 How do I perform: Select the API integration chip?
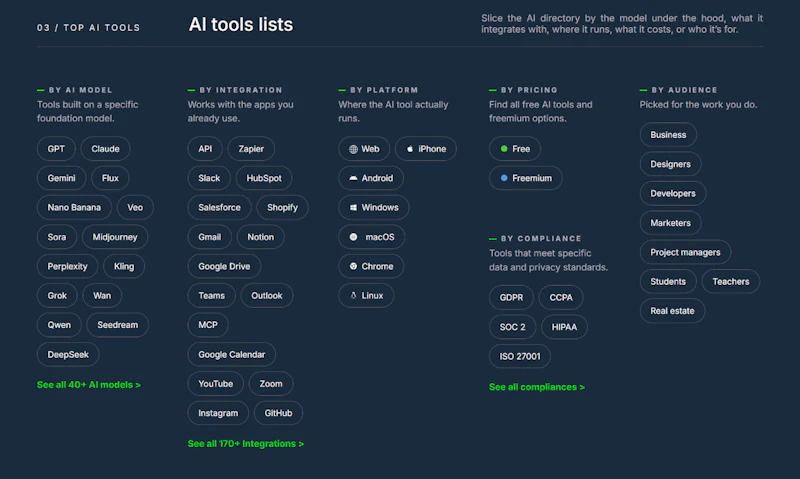pyautogui.click(x=205, y=149)
